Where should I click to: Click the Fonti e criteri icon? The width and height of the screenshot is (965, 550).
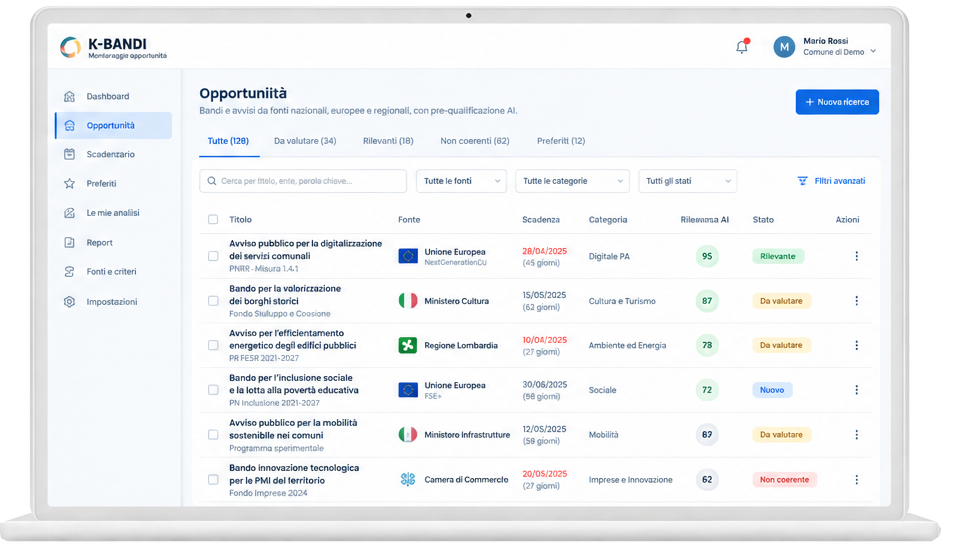pyautogui.click(x=70, y=271)
